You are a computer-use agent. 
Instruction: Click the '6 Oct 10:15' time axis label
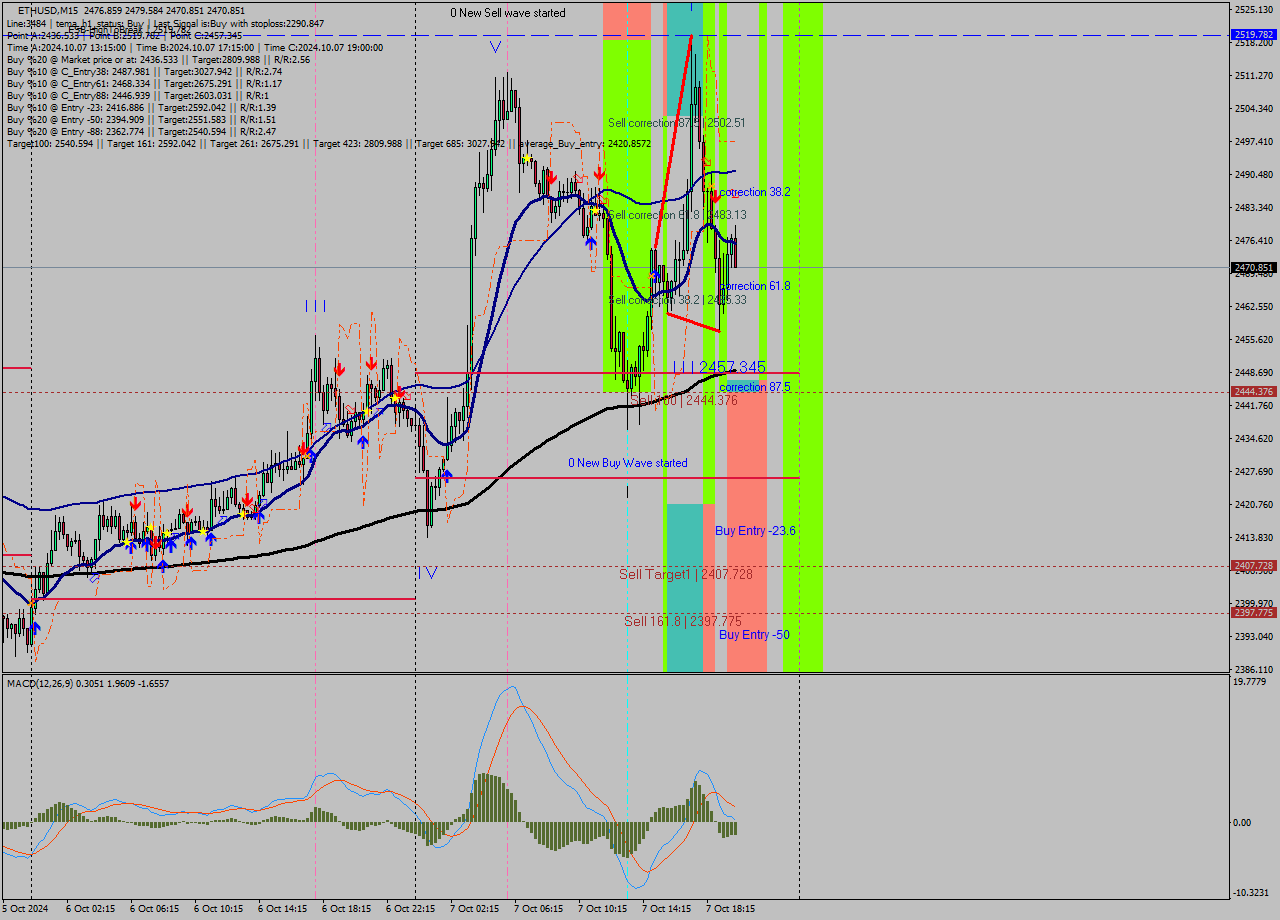(x=219, y=909)
